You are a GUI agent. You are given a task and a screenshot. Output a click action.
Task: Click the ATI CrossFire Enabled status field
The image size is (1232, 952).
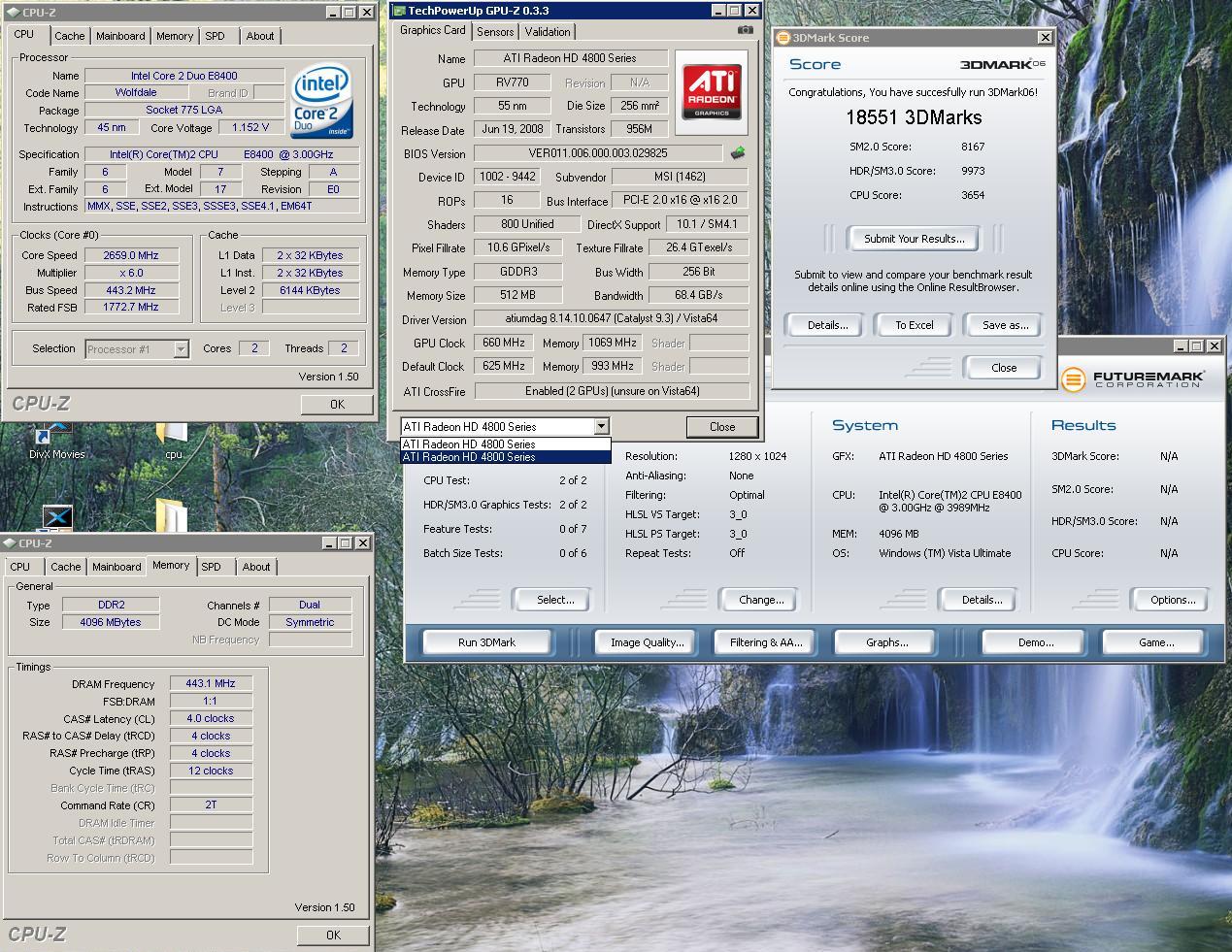612,391
